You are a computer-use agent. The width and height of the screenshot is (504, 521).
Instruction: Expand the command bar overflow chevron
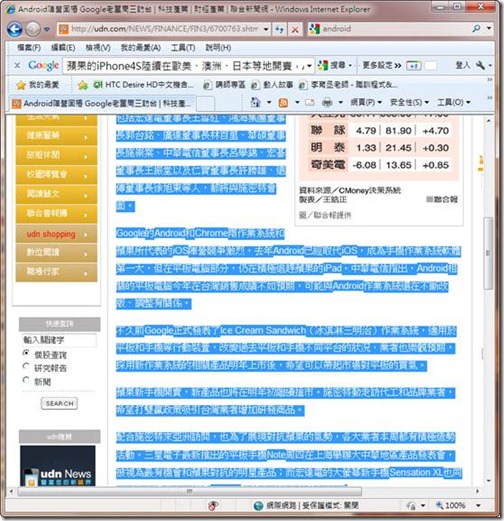490,98
